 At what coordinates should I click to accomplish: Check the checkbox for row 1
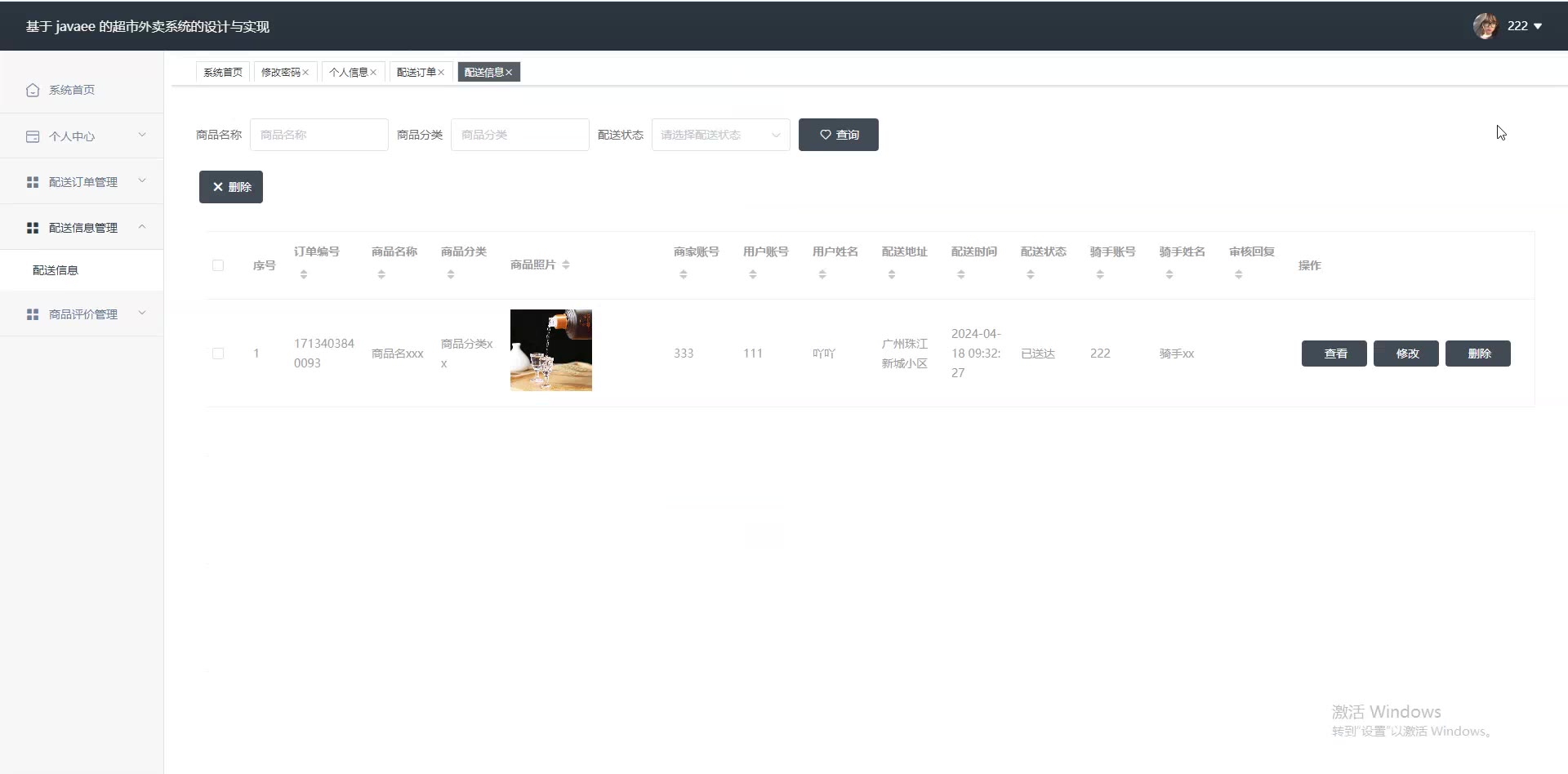point(218,354)
